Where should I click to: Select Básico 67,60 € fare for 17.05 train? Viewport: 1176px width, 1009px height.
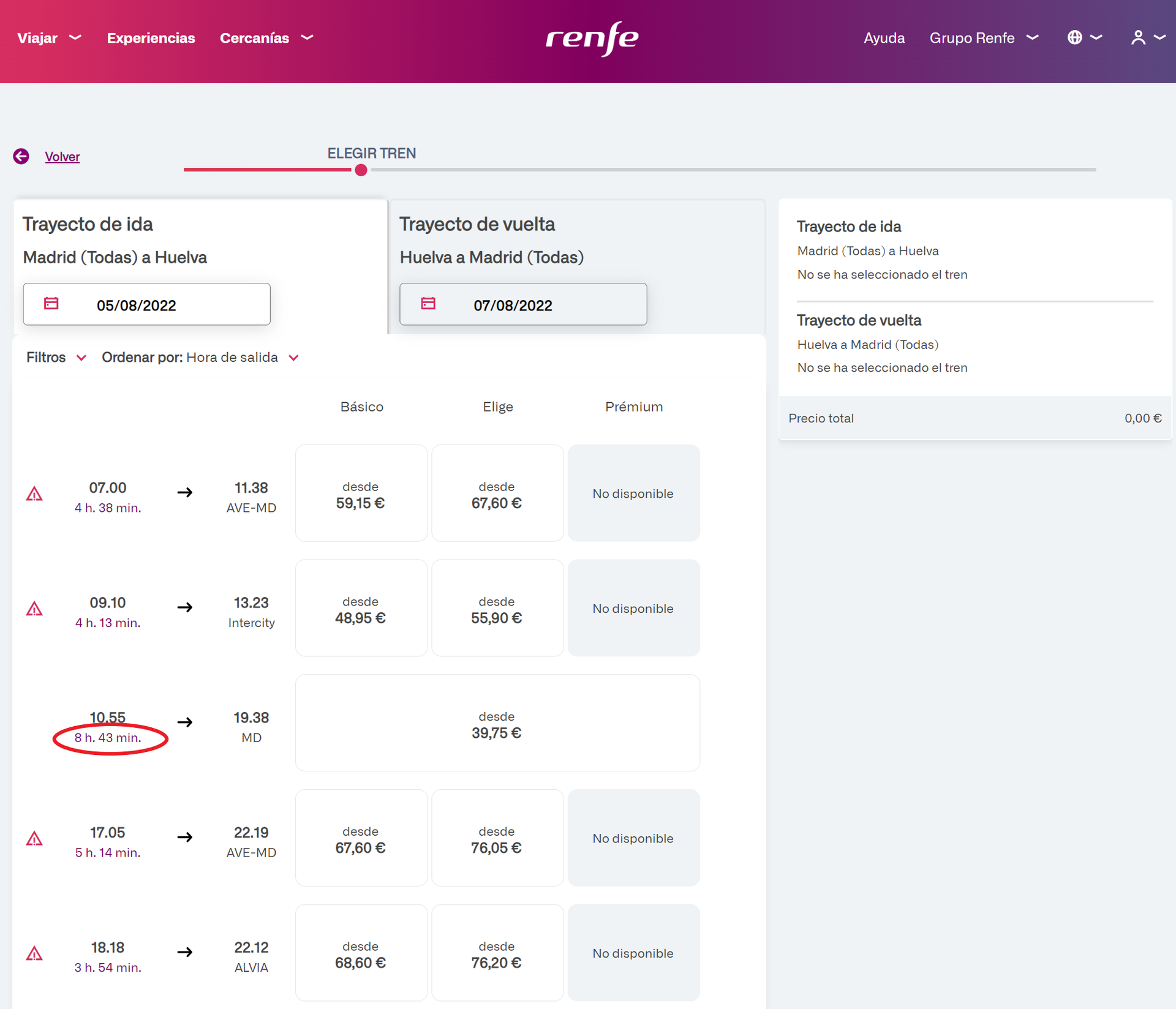tap(361, 838)
